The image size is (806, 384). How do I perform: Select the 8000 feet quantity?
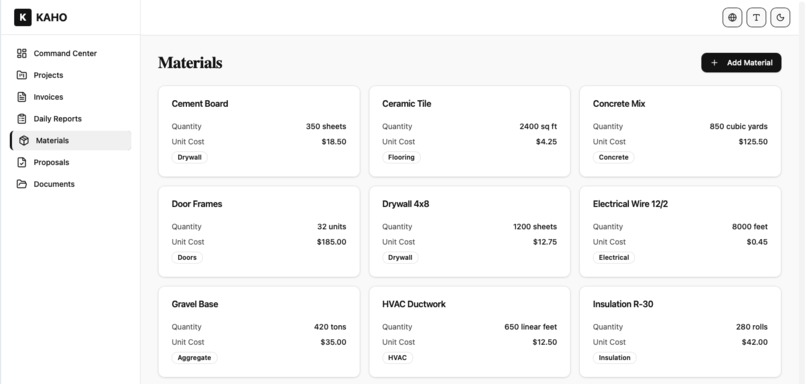tap(750, 227)
